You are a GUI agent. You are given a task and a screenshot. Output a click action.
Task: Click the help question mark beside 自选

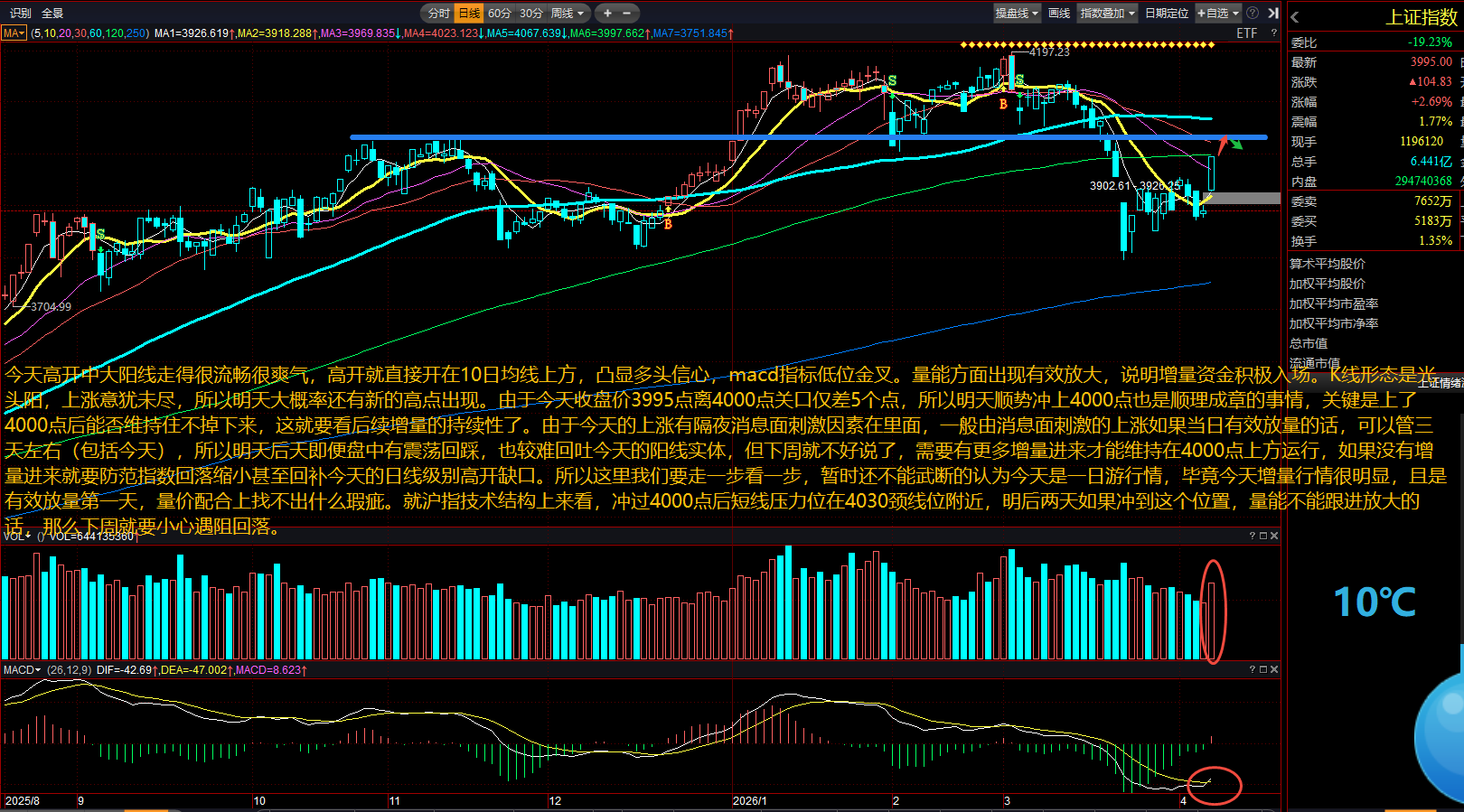(1253, 13)
